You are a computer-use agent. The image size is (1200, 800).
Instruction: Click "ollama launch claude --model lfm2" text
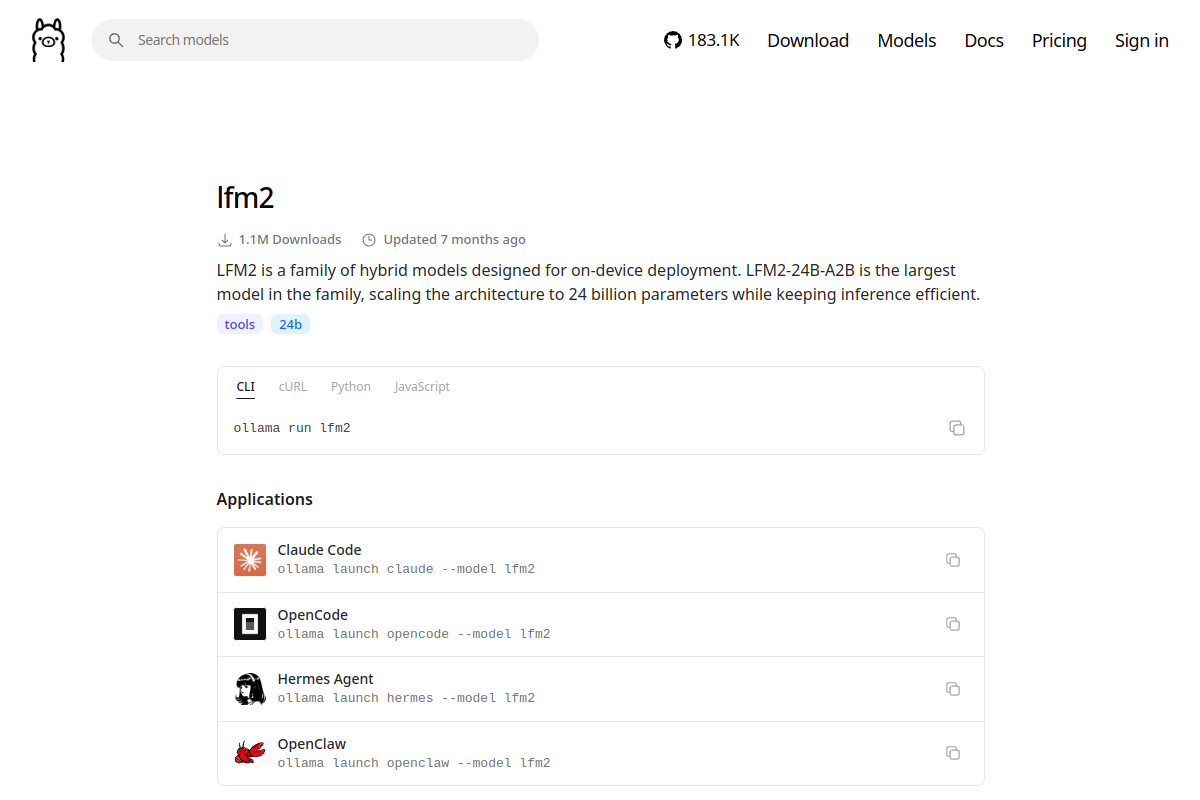[406, 569]
